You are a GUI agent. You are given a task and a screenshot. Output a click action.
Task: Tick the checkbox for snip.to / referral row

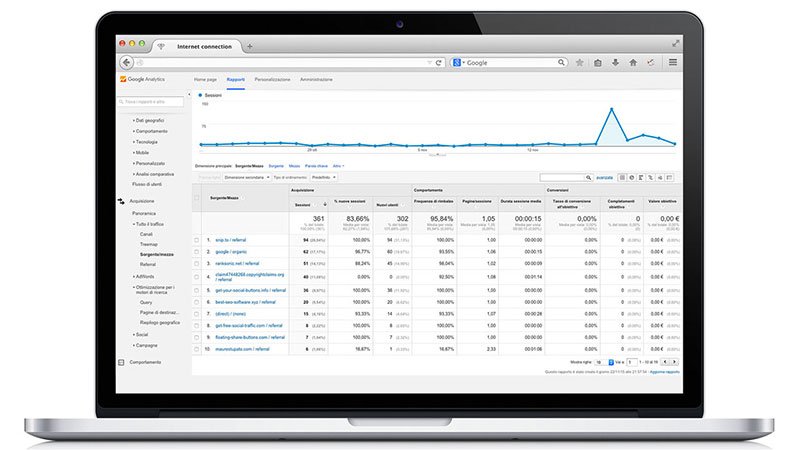tap(197, 240)
